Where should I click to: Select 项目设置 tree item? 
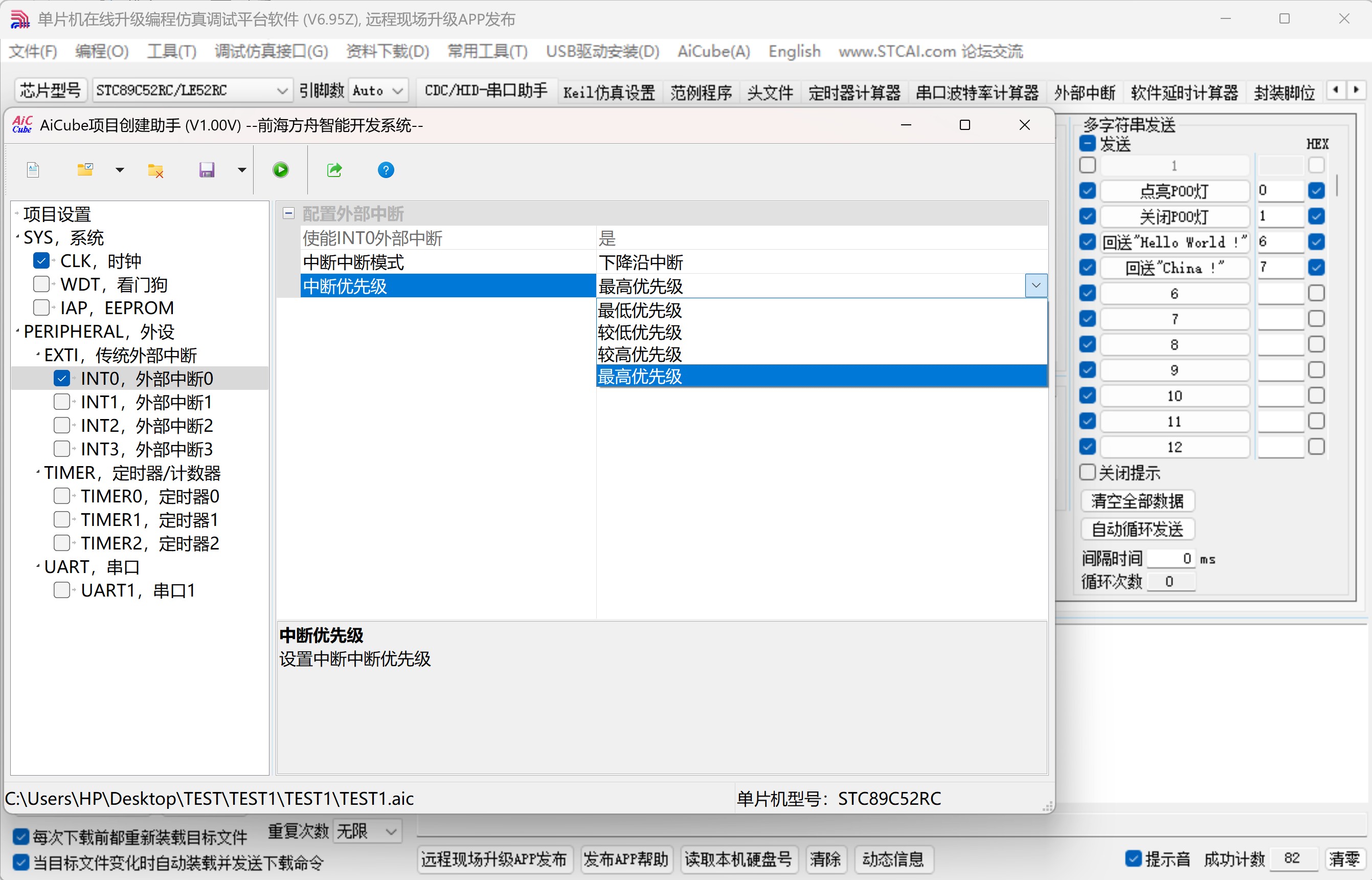point(57,214)
